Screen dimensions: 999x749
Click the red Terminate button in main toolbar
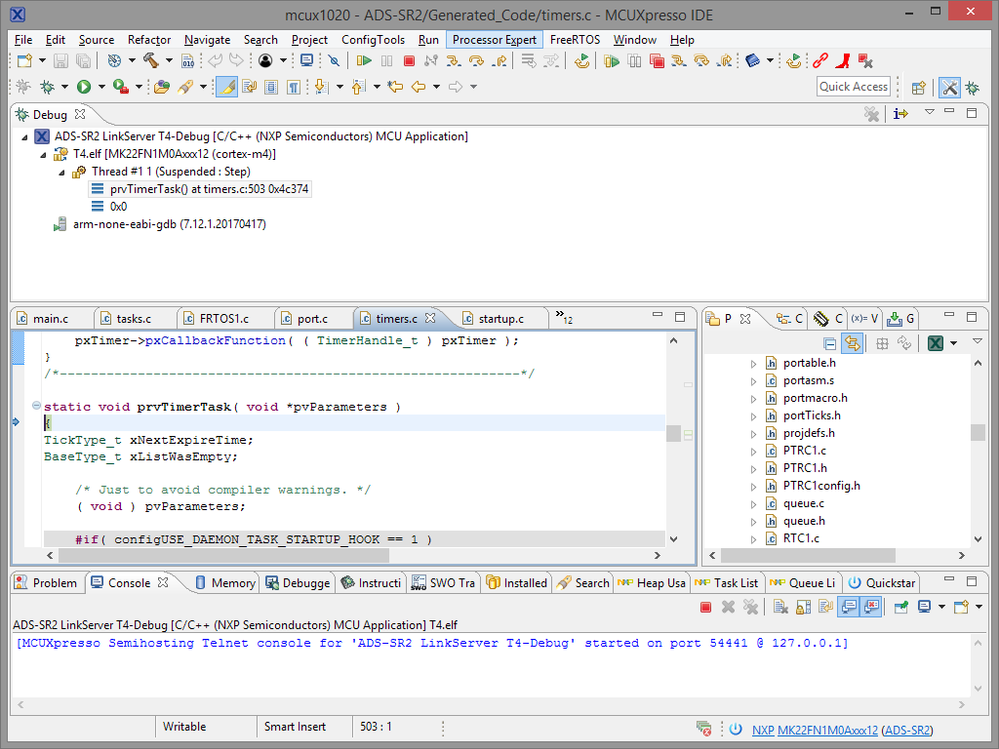(409, 61)
